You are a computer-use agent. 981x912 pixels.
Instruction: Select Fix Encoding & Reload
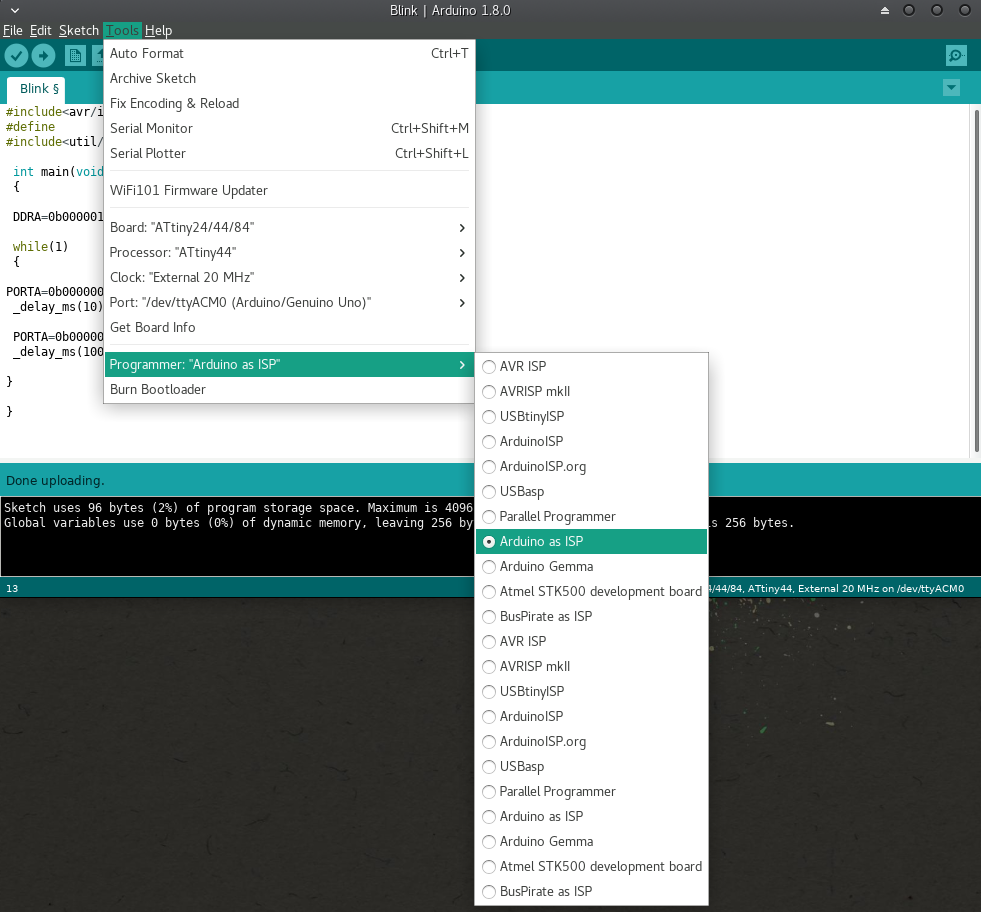point(289,103)
